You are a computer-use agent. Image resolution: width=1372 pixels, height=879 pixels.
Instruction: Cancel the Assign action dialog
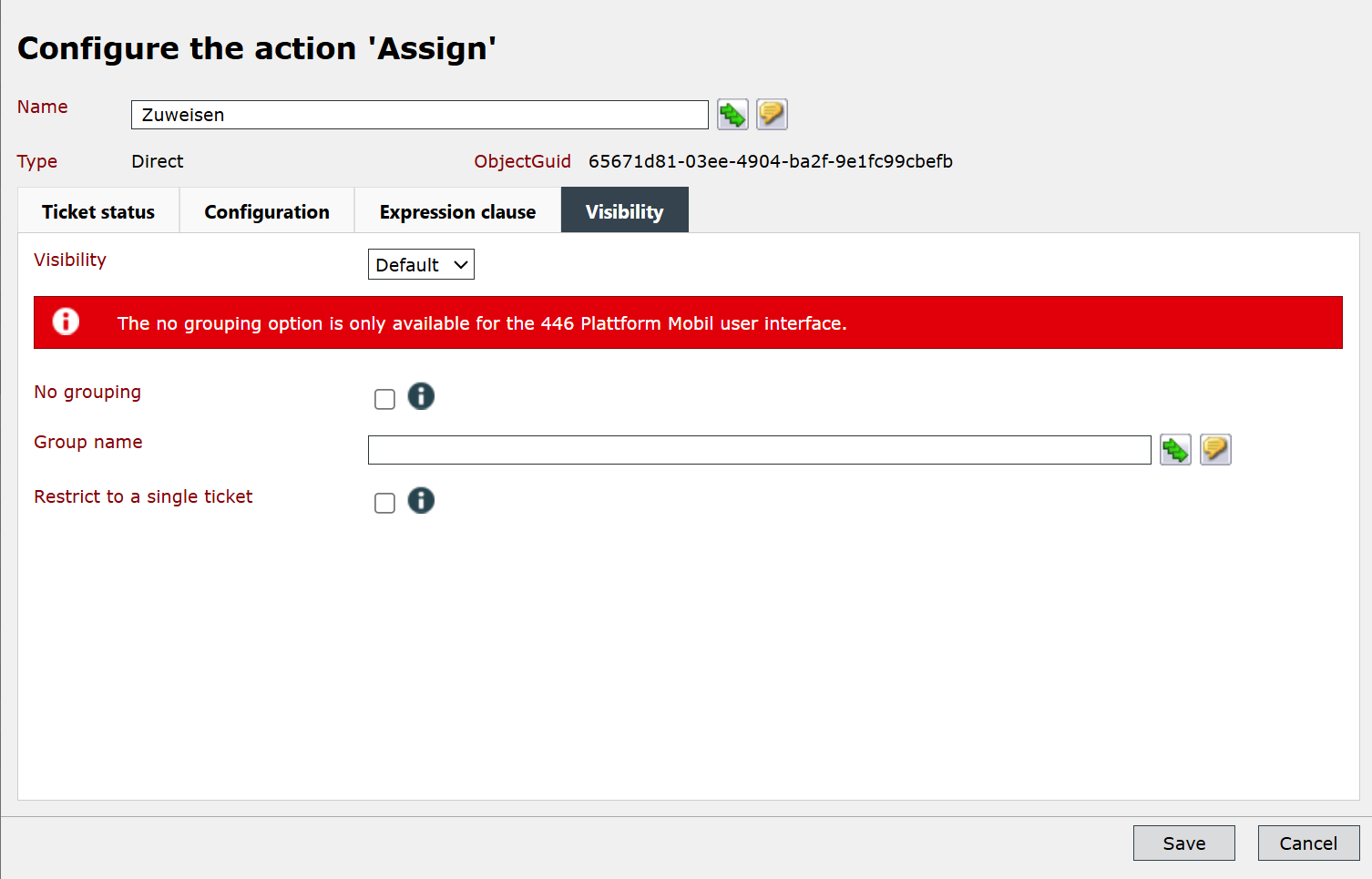[1308, 843]
